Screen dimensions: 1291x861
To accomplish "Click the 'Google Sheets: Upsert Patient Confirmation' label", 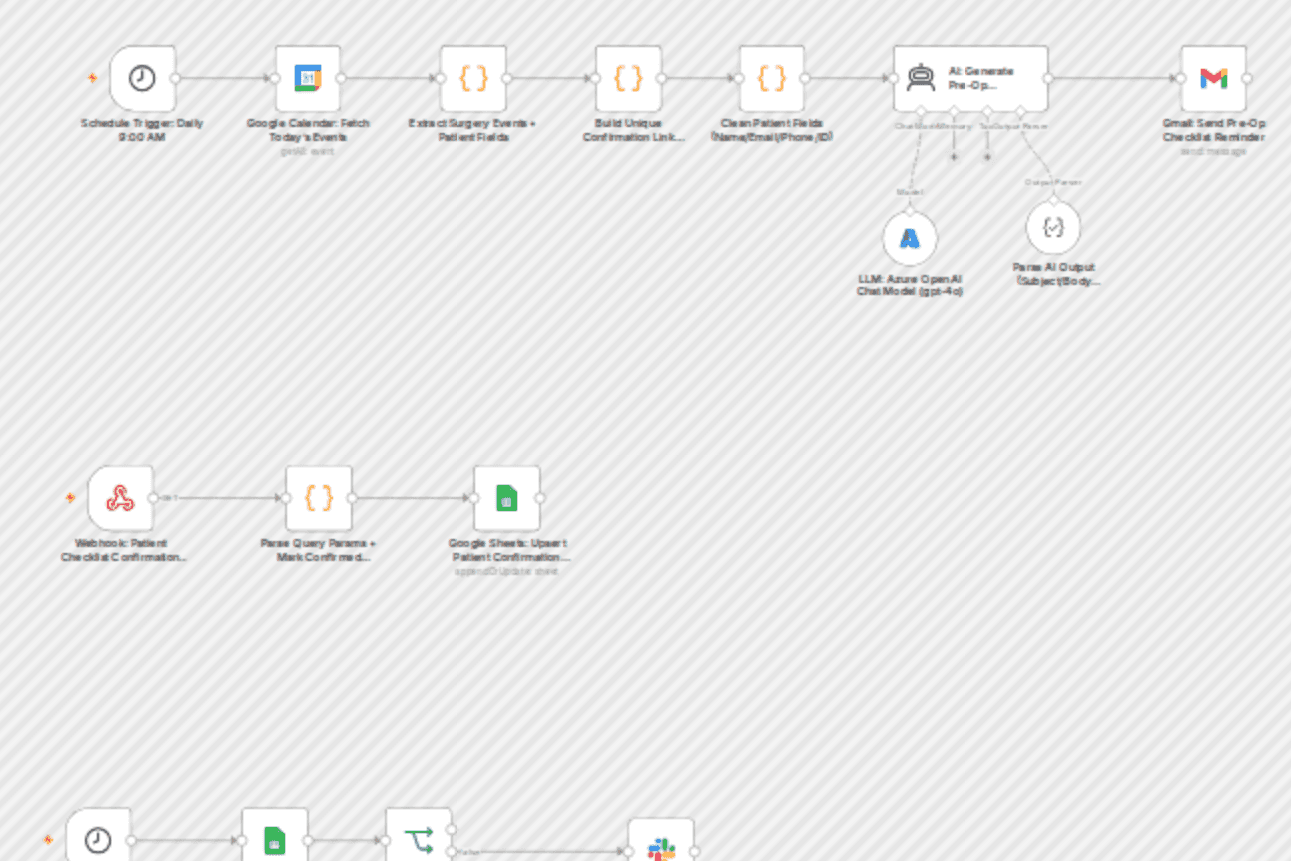I will (510, 550).
